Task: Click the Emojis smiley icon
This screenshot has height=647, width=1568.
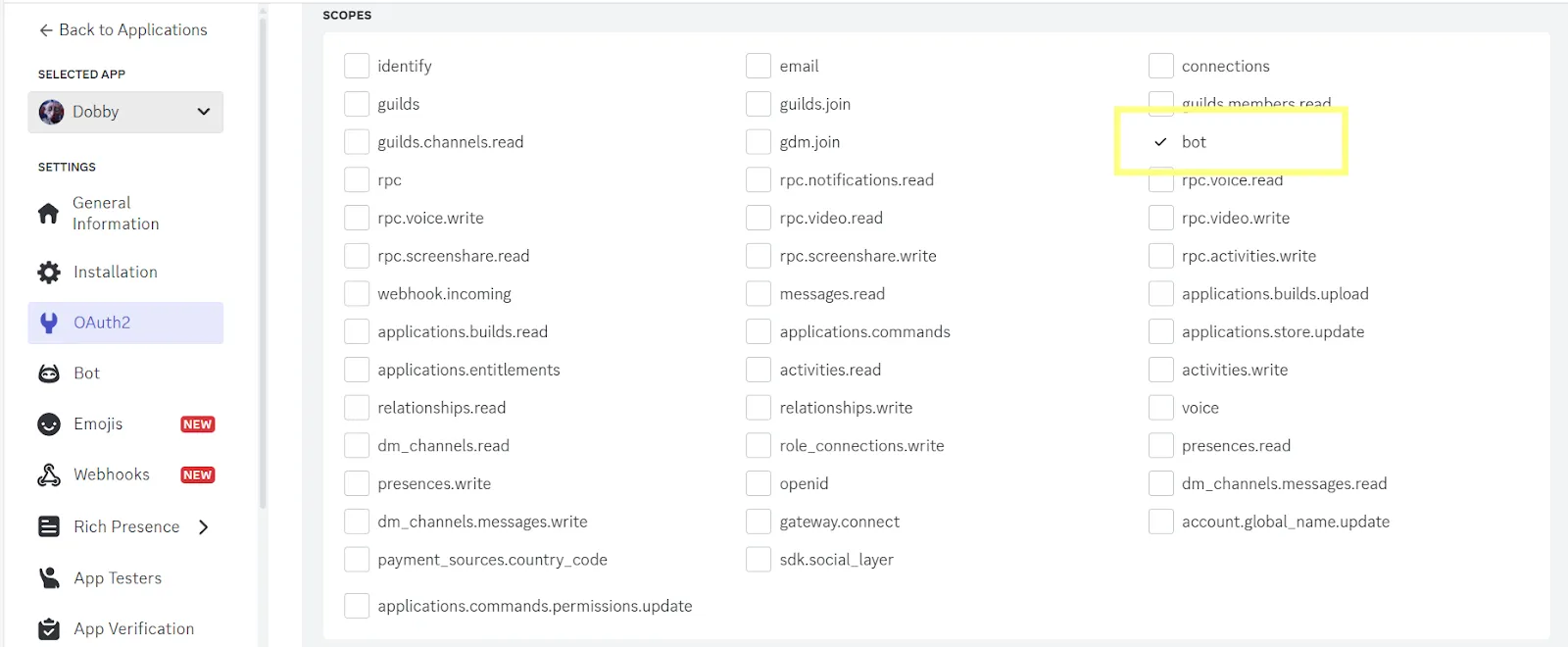Action: 48,424
